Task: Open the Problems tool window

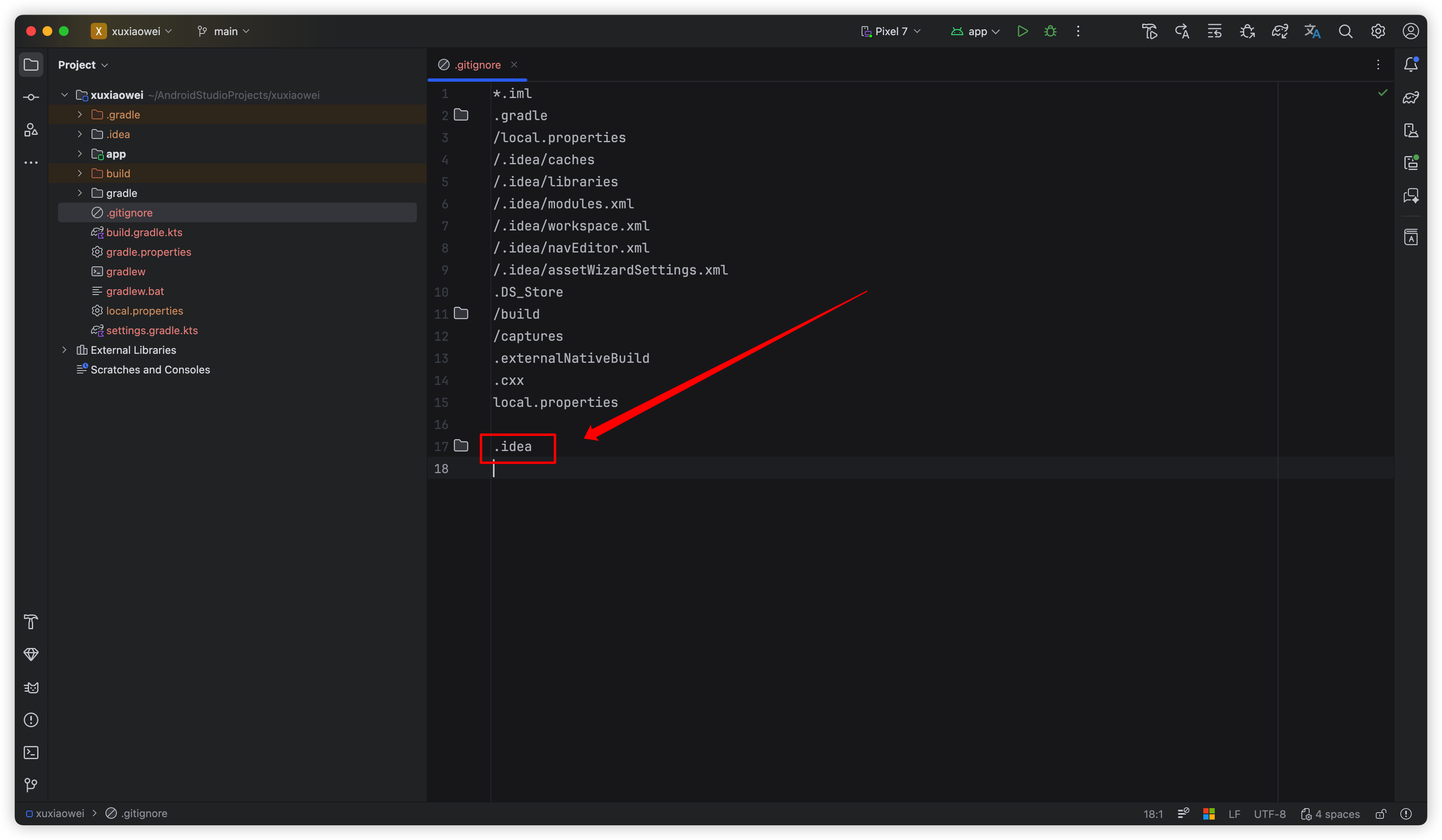Action: click(31, 720)
